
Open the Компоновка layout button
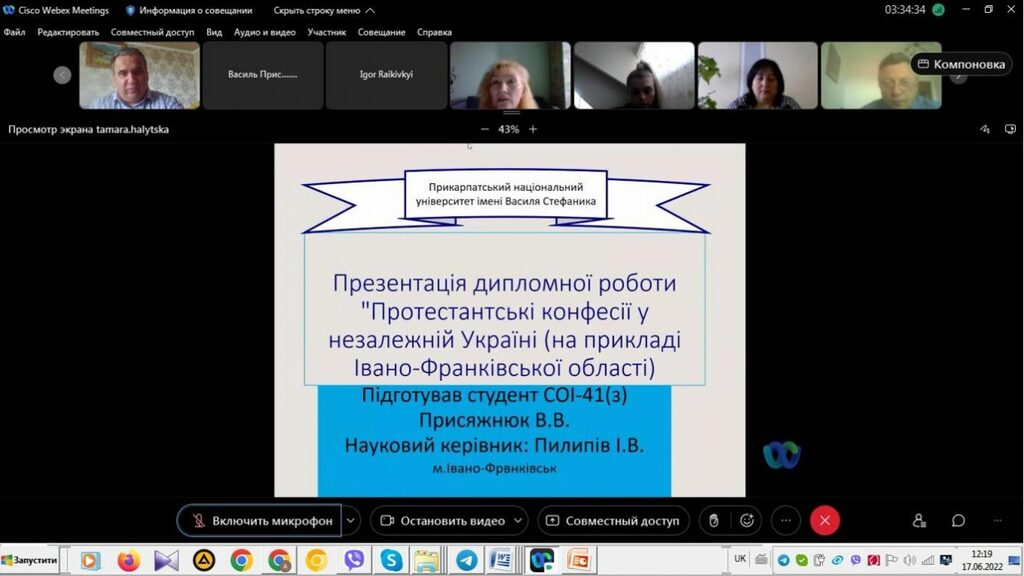coord(961,64)
